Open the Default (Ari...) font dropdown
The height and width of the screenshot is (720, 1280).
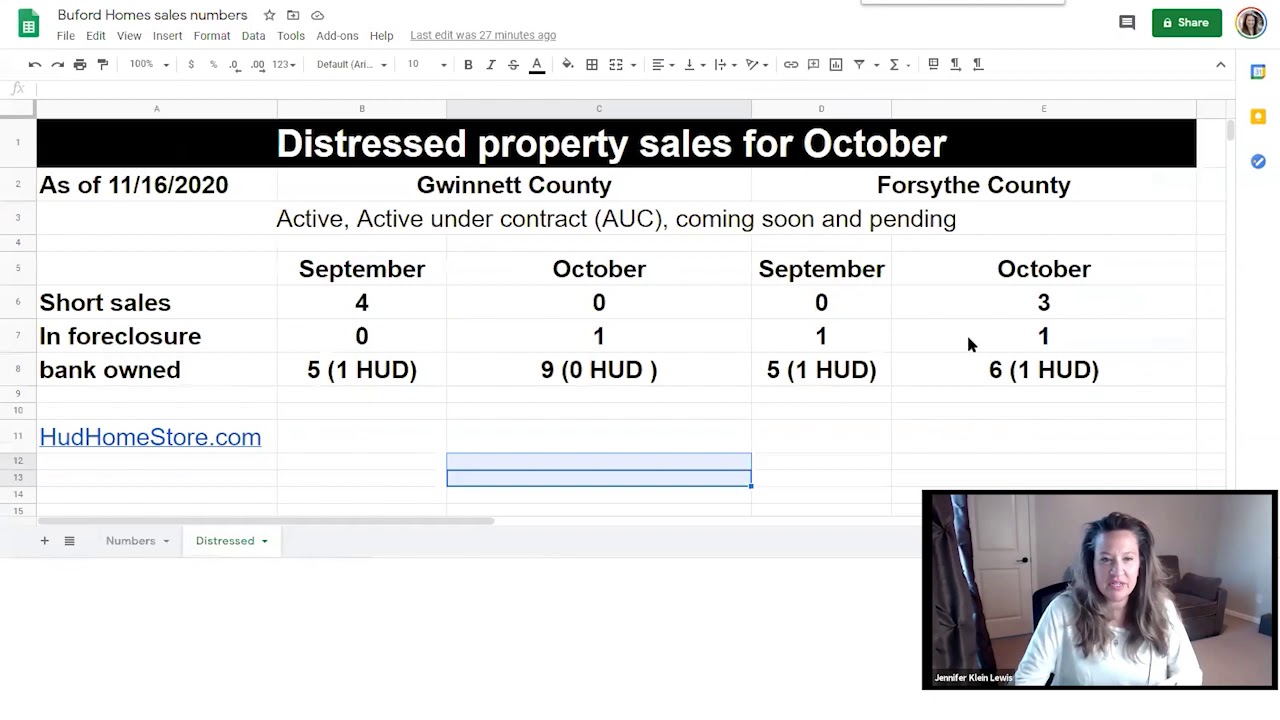click(351, 64)
